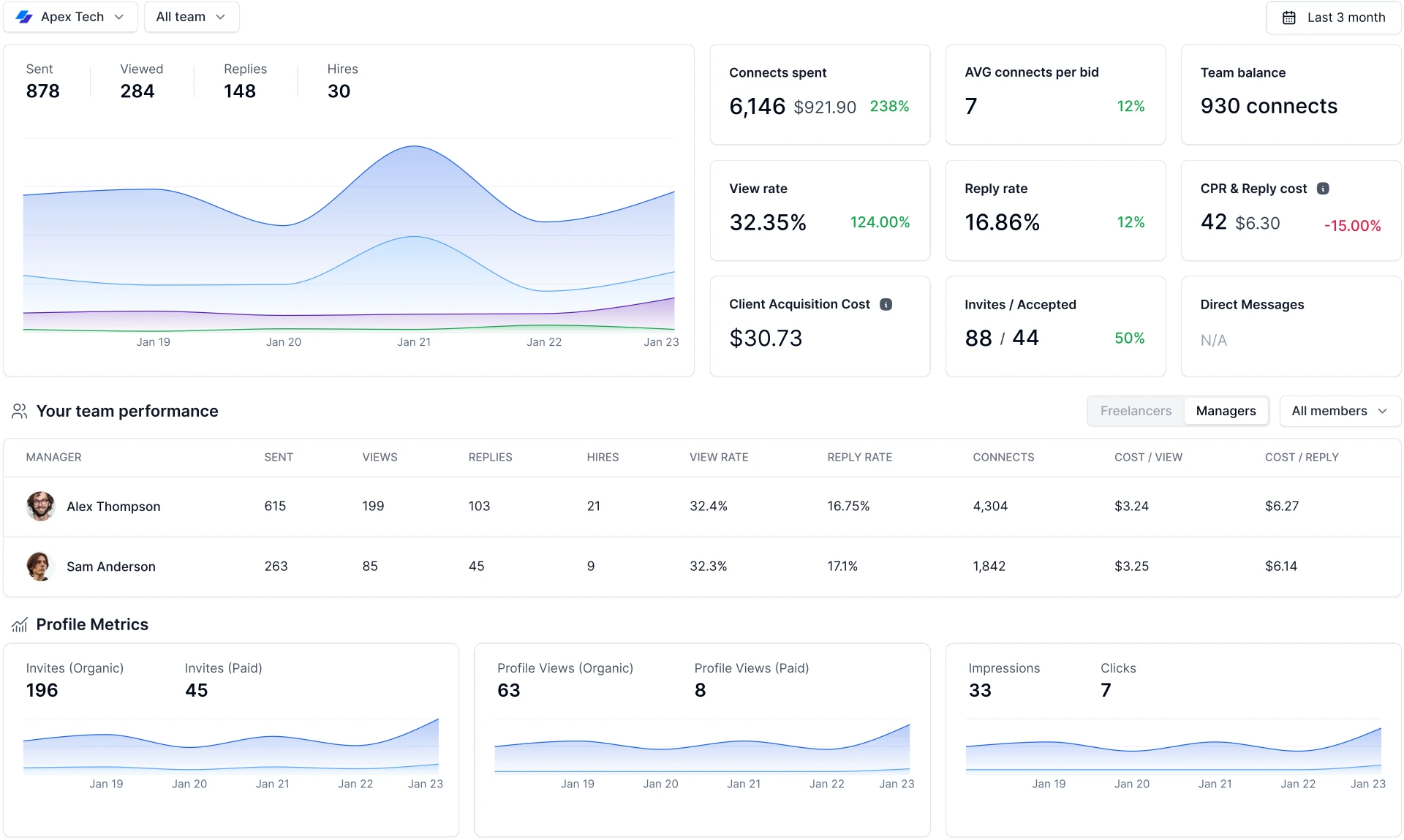
Task: Click the info icon next to CPR & Reply cost
Action: [x=1322, y=188]
